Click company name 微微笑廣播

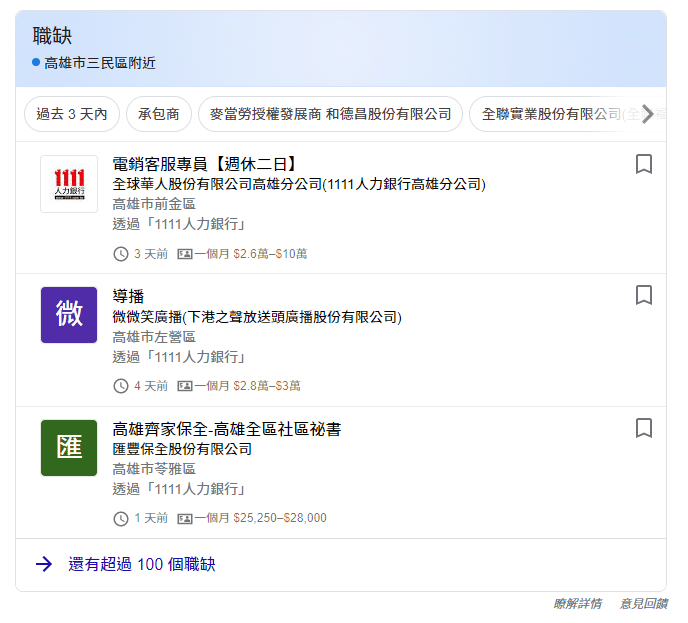(257, 317)
